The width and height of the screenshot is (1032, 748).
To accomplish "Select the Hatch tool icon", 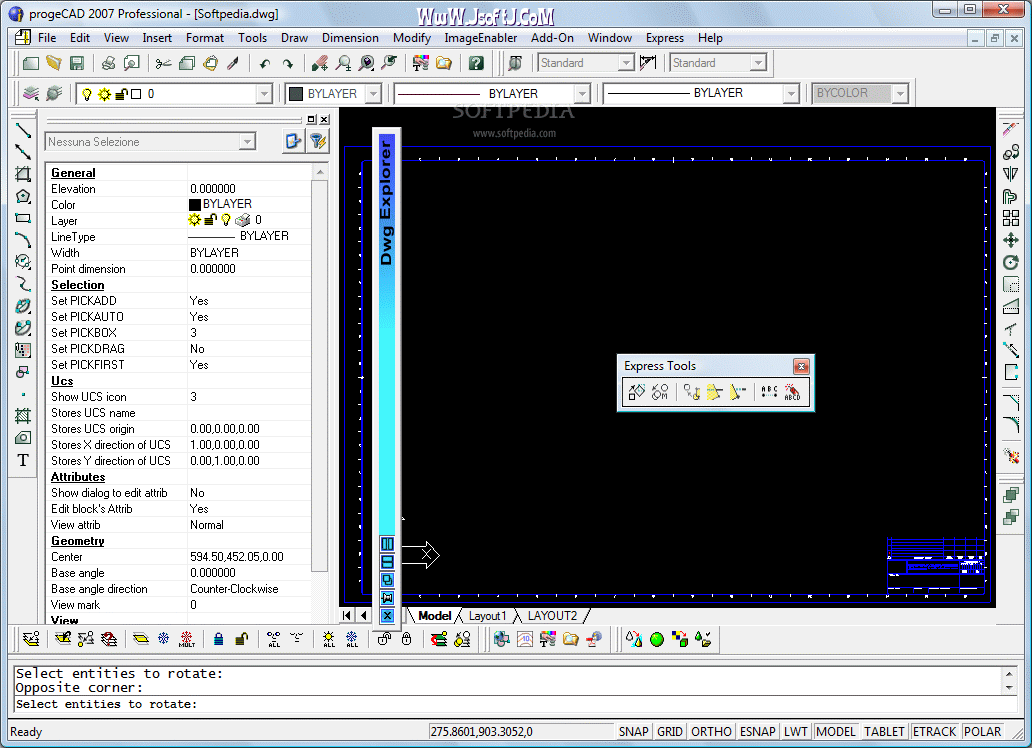I will 23,415.
